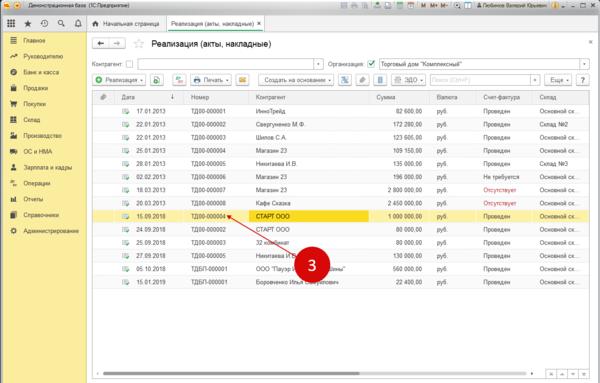The image size is (600, 383).
Task: Open the Операции section
Action: pyautogui.click(x=37, y=183)
